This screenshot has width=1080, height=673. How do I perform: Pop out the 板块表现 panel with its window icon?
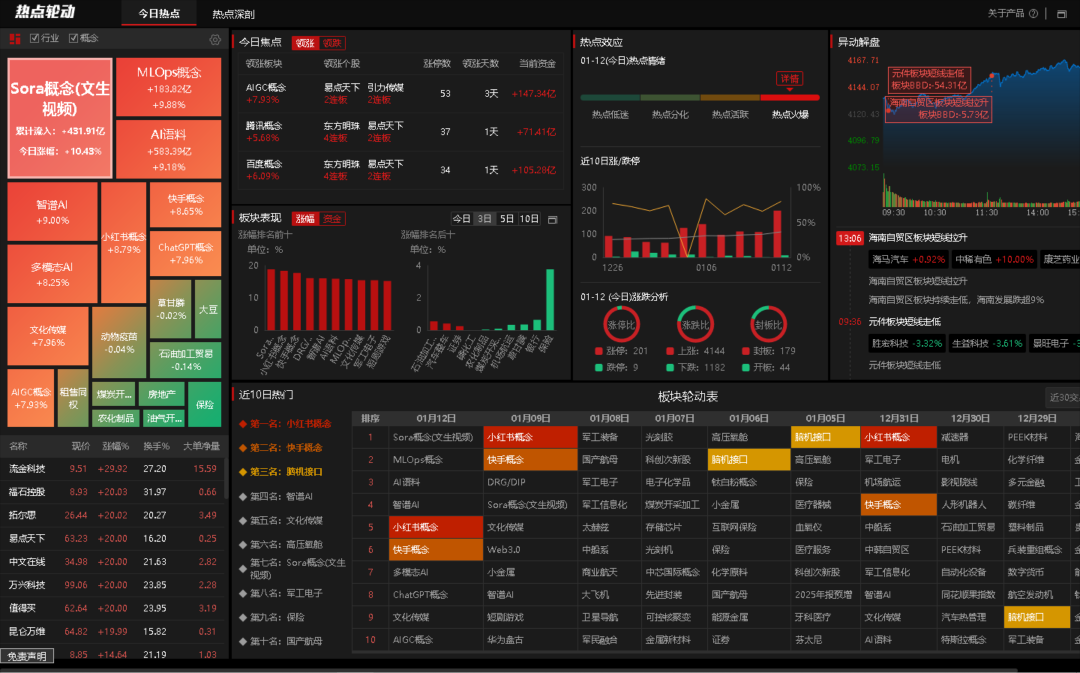pos(552,219)
